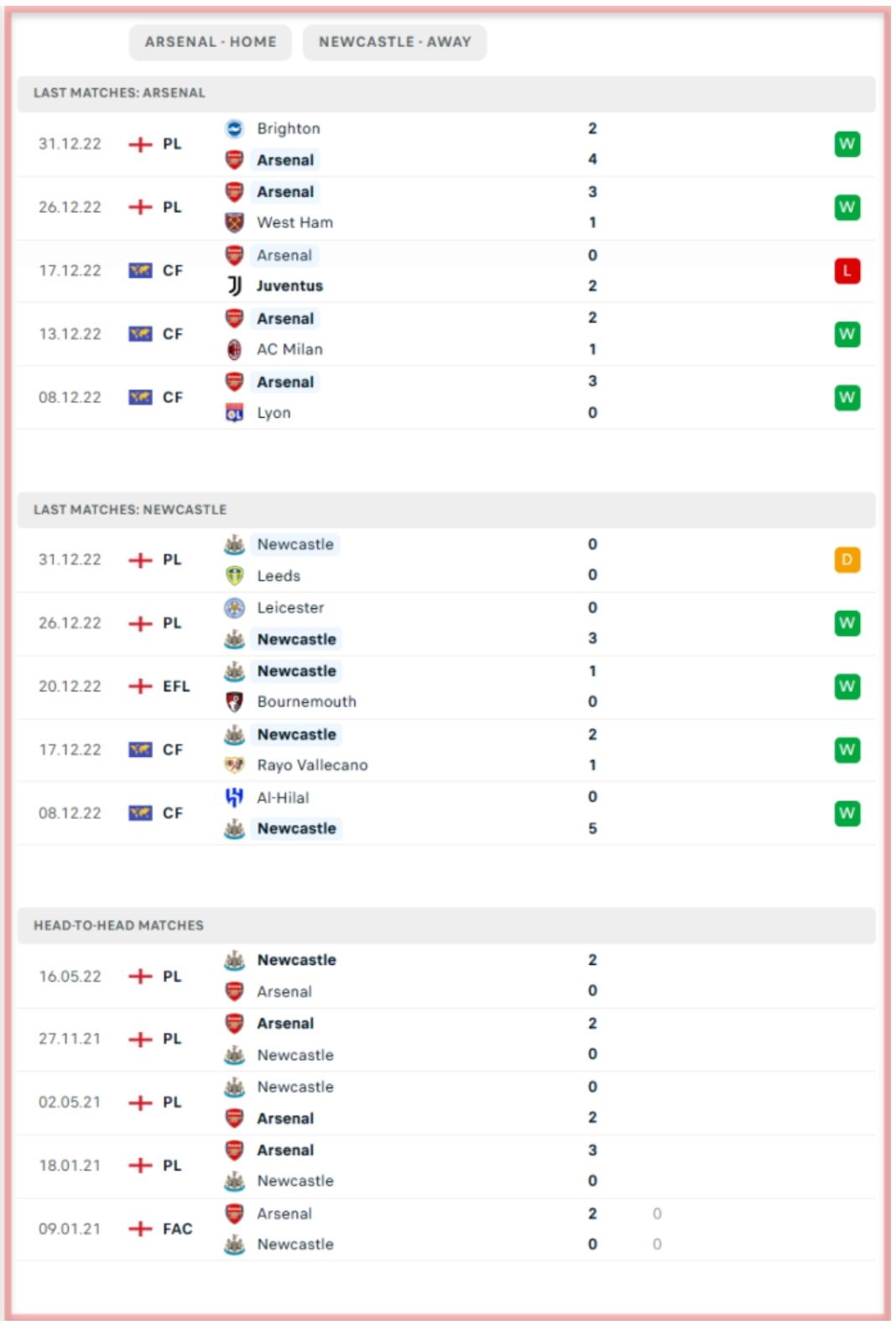This screenshot has height=1330, width=896.
Task: Switch to the Newcastle - Away tab
Action: pos(394,42)
